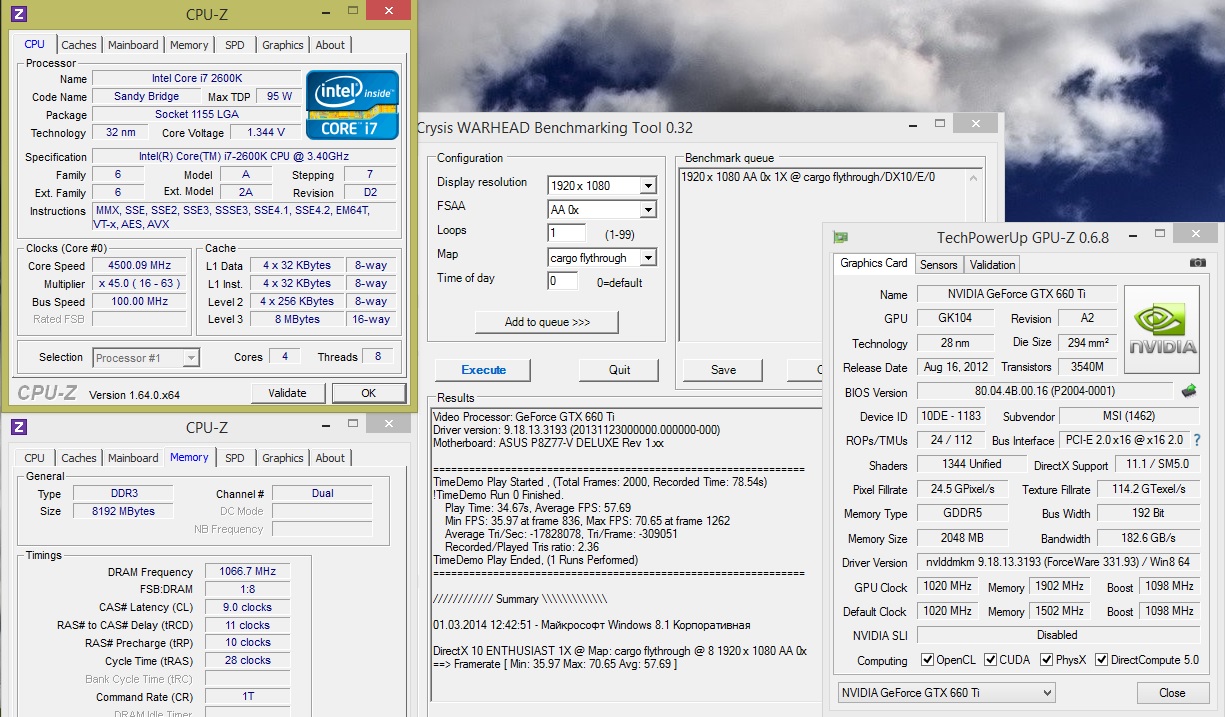This screenshot has height=717, width=1225.
Task: Click the Loops input field
Action: [x=566, y=233]
